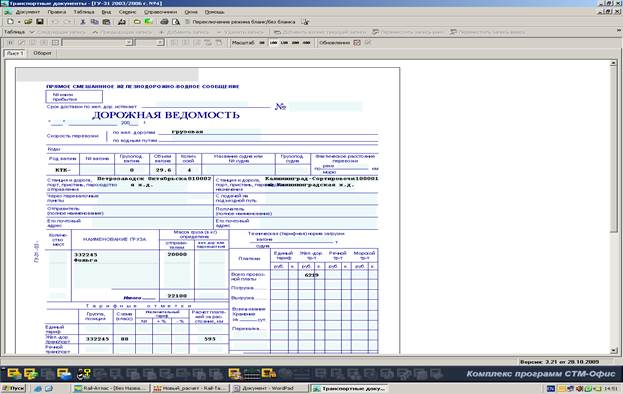This screenshot has height=394, width=623.
Task: Open the Правка menu
Action: 56,12
